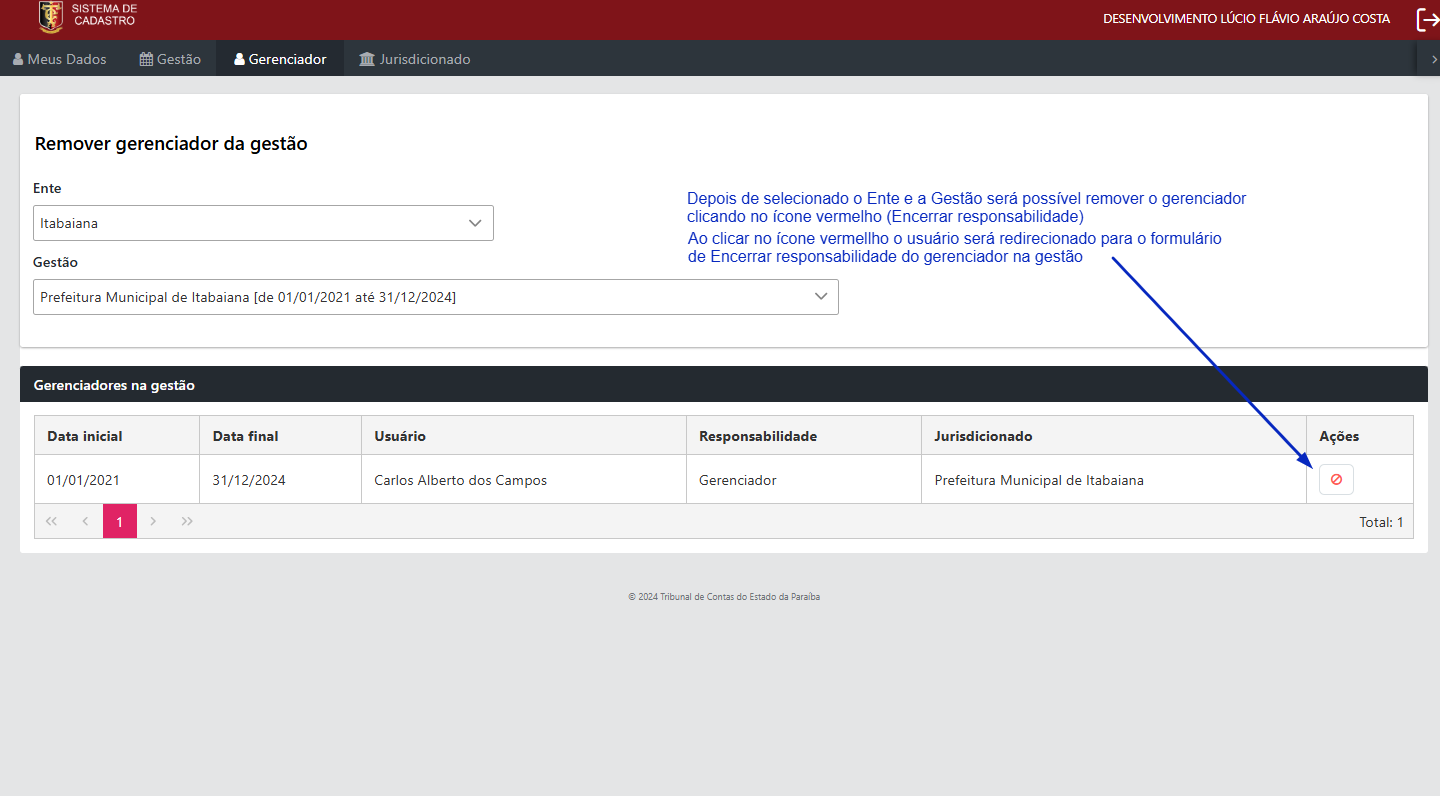Click the Usuário column header
Screen dimensions: 1440x796
tap(524, 436)
